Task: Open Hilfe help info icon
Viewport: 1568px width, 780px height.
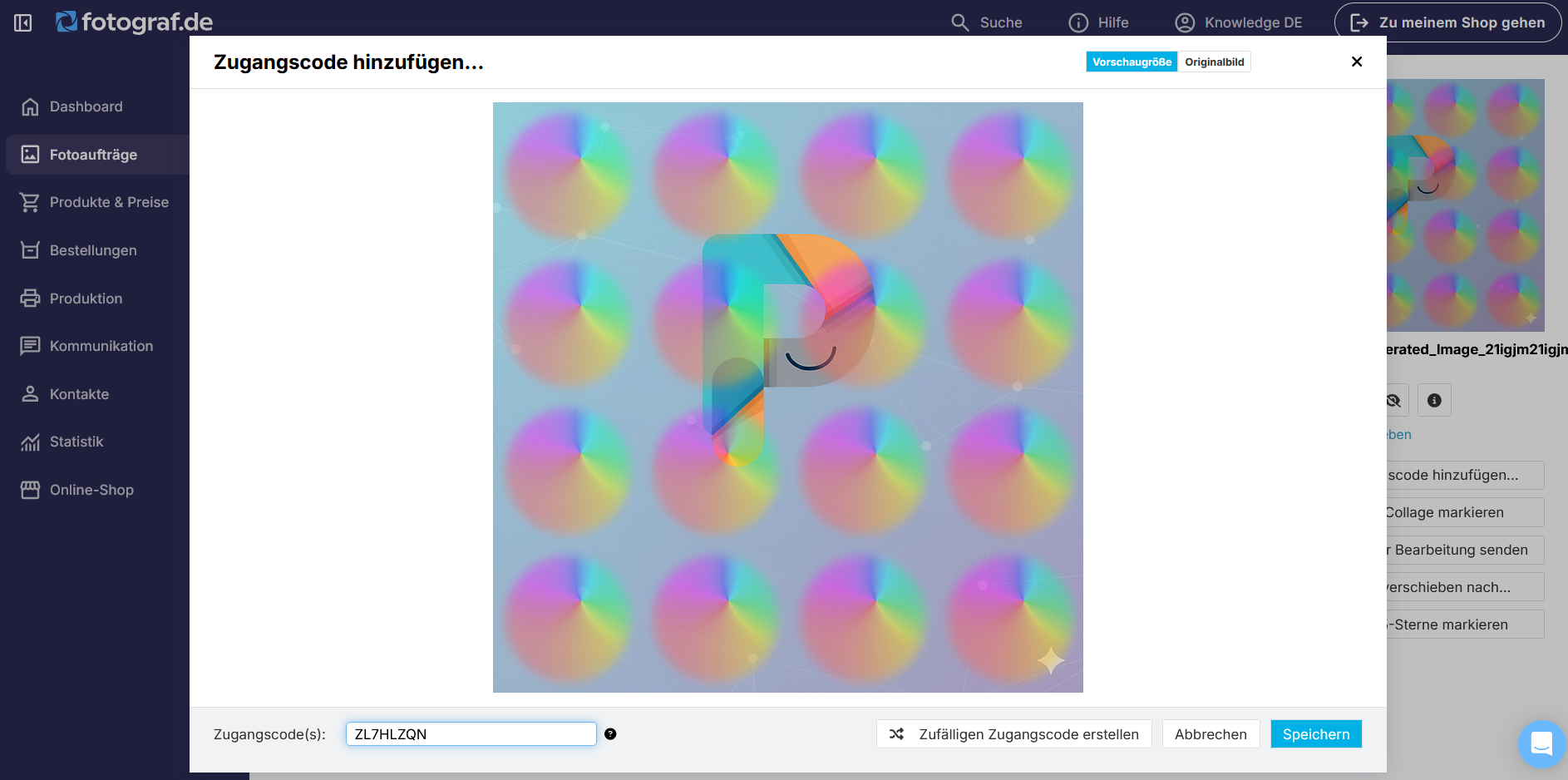Action: point(1078,22)
